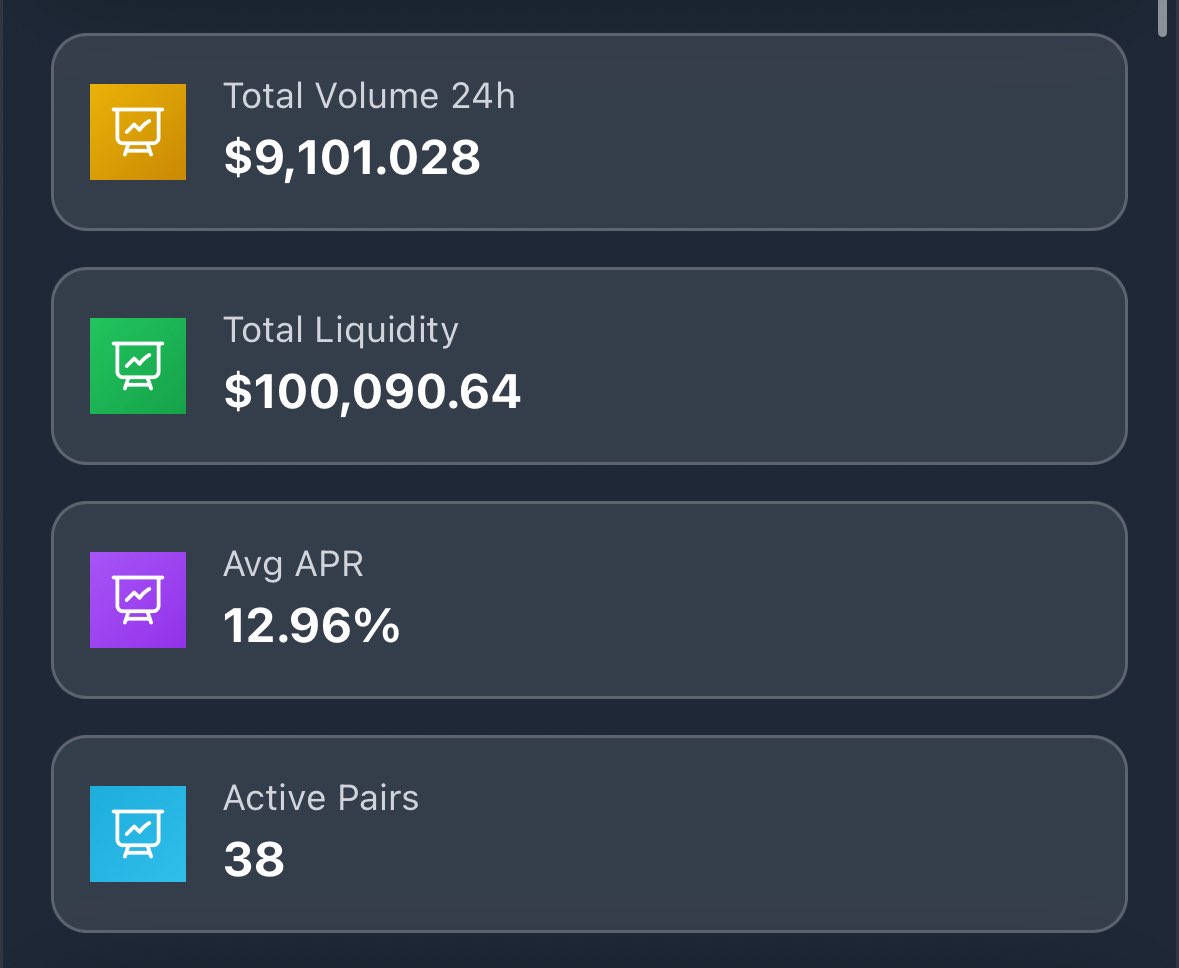Screen dimensions: 1179x968
Task: Click the purple Avg APR chart icon
Action: pyautogui.click(x=138, y=599)
